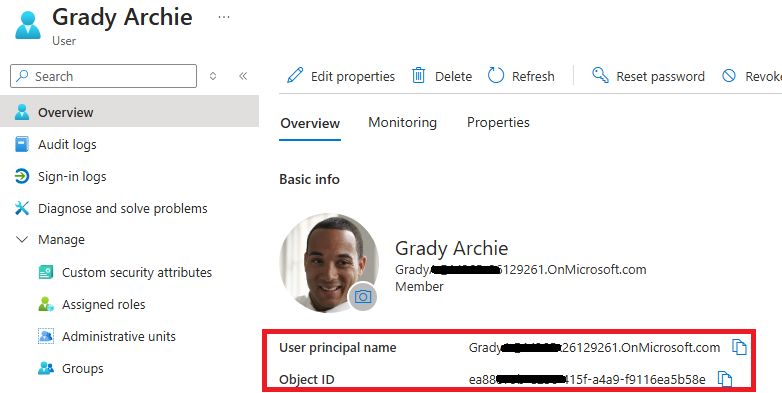The width and height of the screenshot is (782, 393).
Task: Click the User principal name label
Action: click(338, 348)
